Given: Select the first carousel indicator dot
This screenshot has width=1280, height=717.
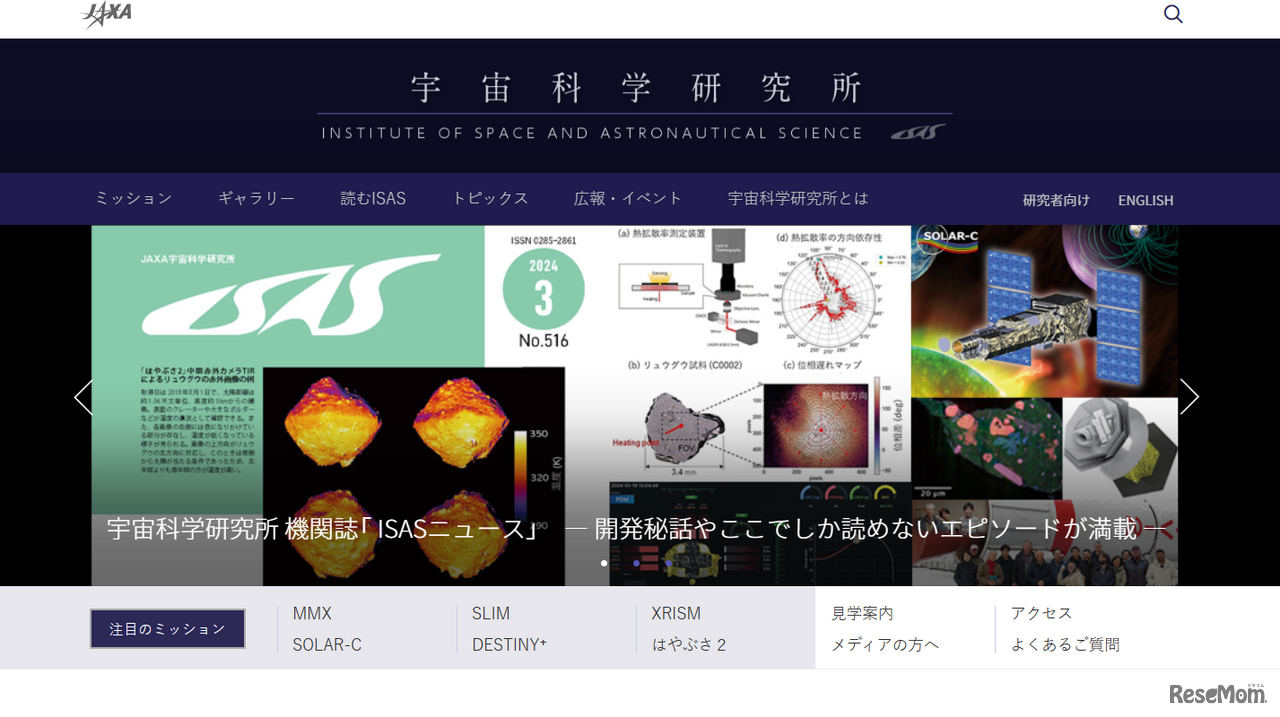Looking at the screenshot, I should pos(604,563).
